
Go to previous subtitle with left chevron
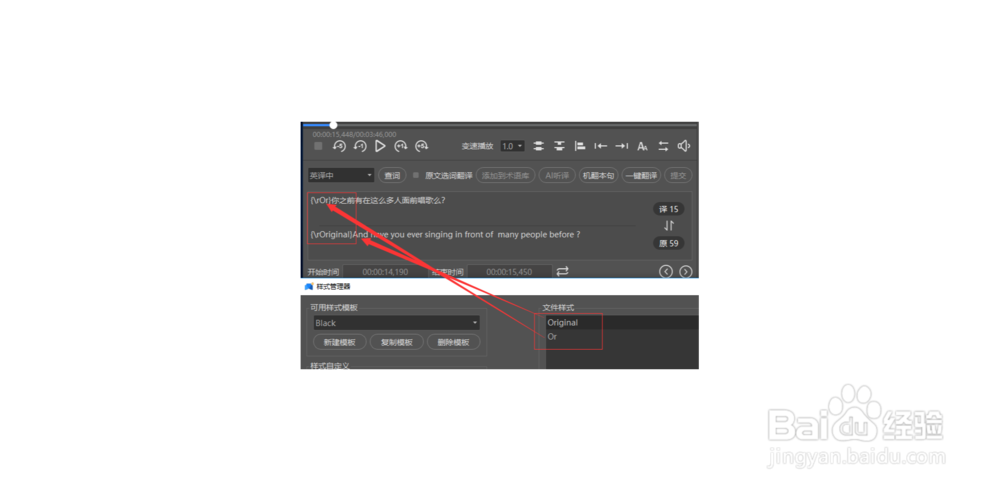[666, 272]
